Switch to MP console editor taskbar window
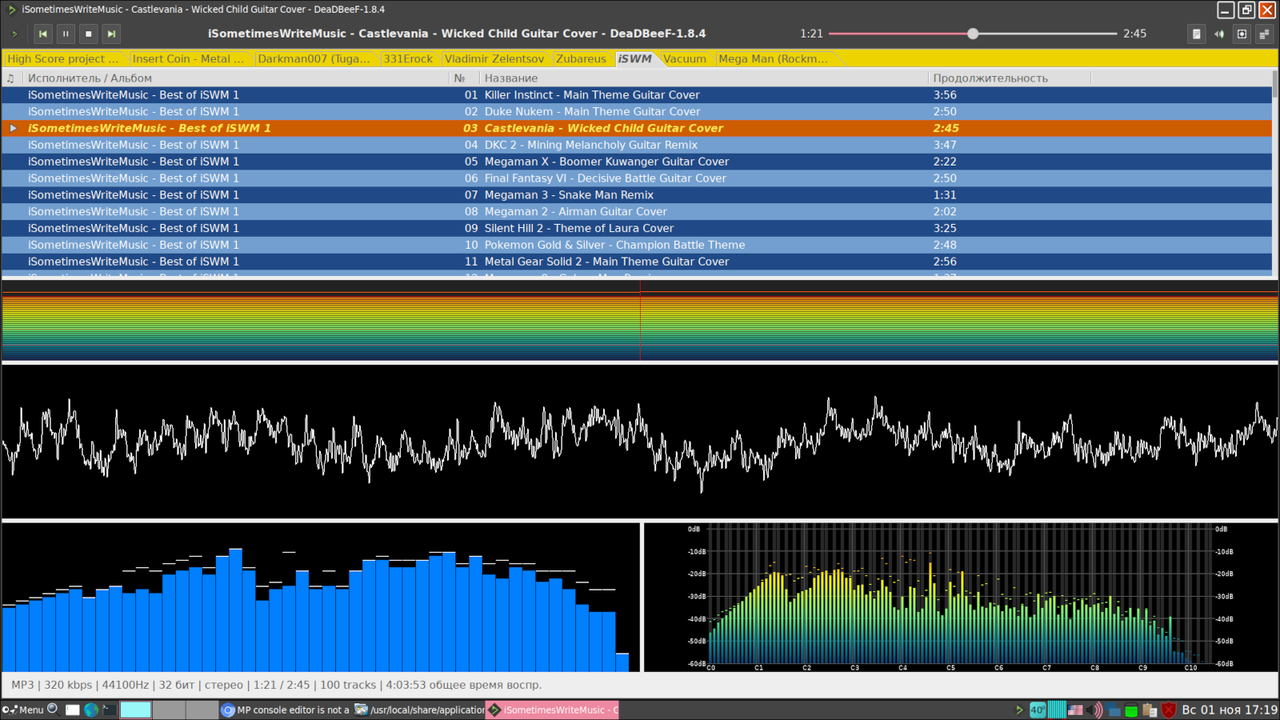 (285, 710)
